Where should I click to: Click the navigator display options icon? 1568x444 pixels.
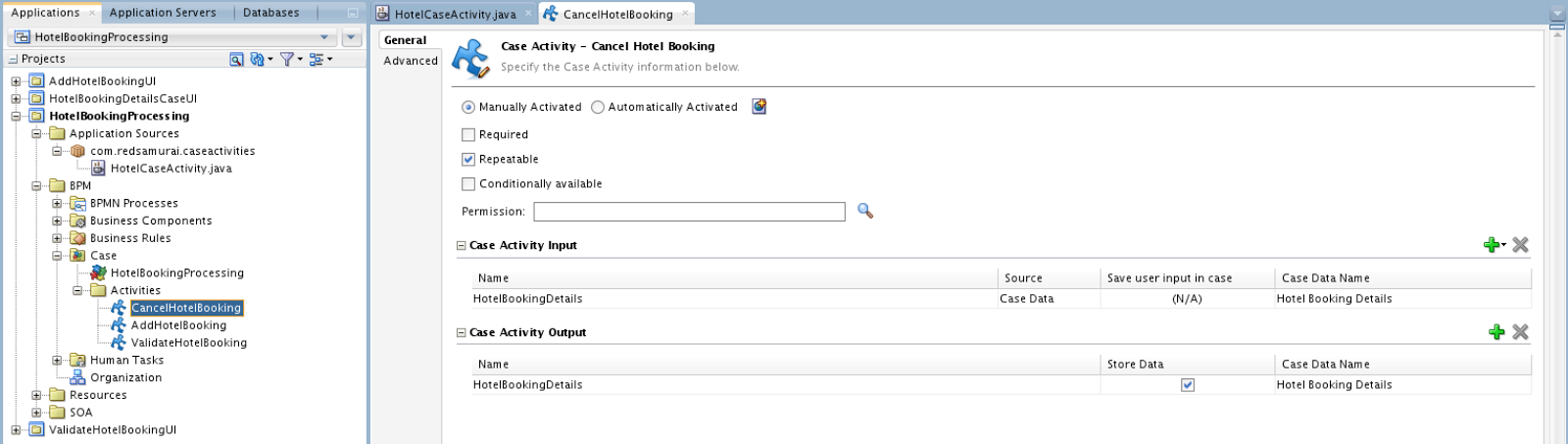(x=317, y=59)
